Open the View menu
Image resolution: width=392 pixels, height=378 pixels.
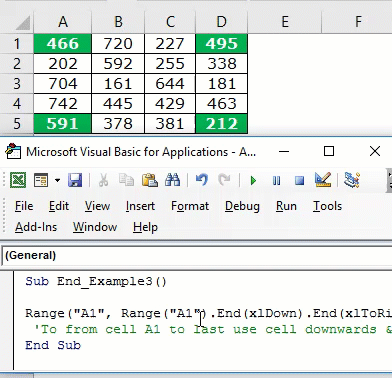click(x=97, y=206)
